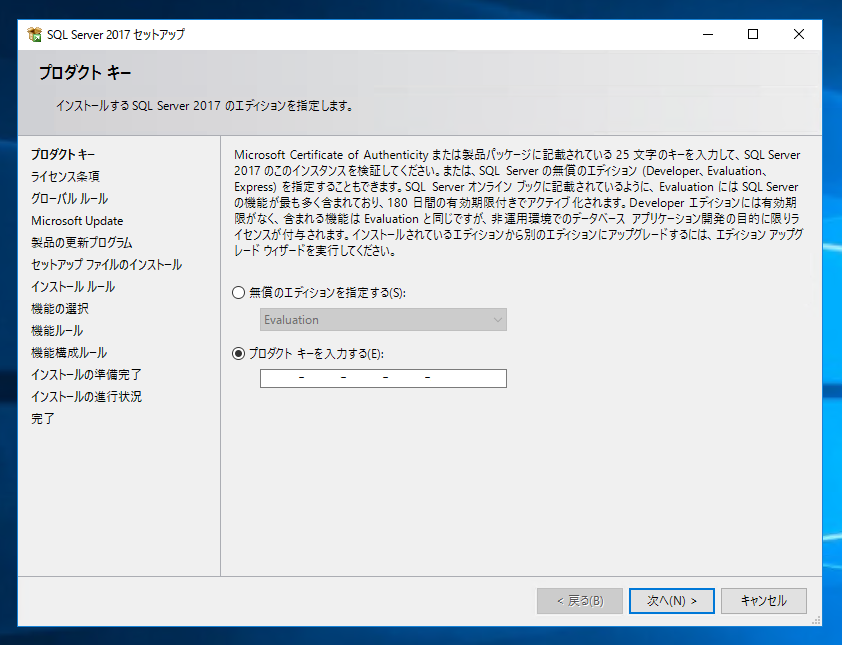This screenshot has width=842, height=645.
Task: Click the キャンセル button
Action: point(764,600)
